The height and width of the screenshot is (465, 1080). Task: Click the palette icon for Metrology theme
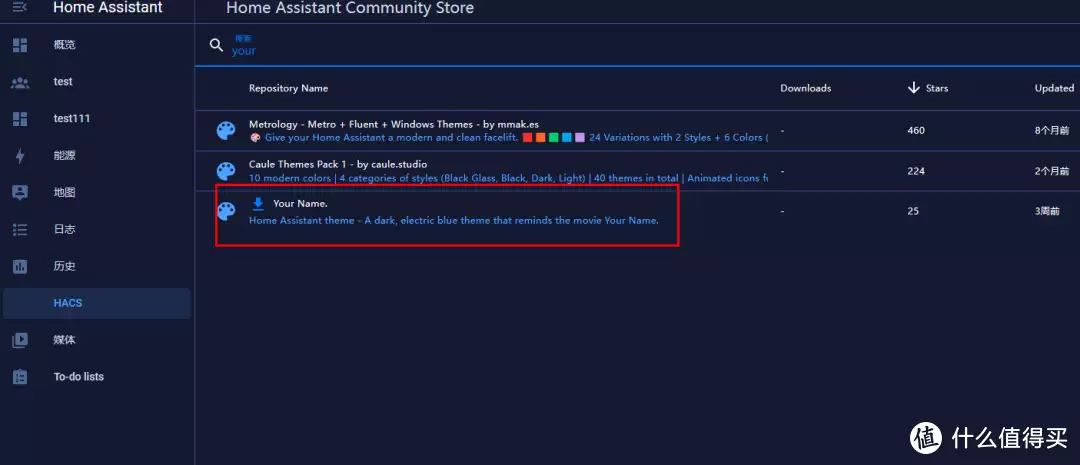(x=226, y=130)
